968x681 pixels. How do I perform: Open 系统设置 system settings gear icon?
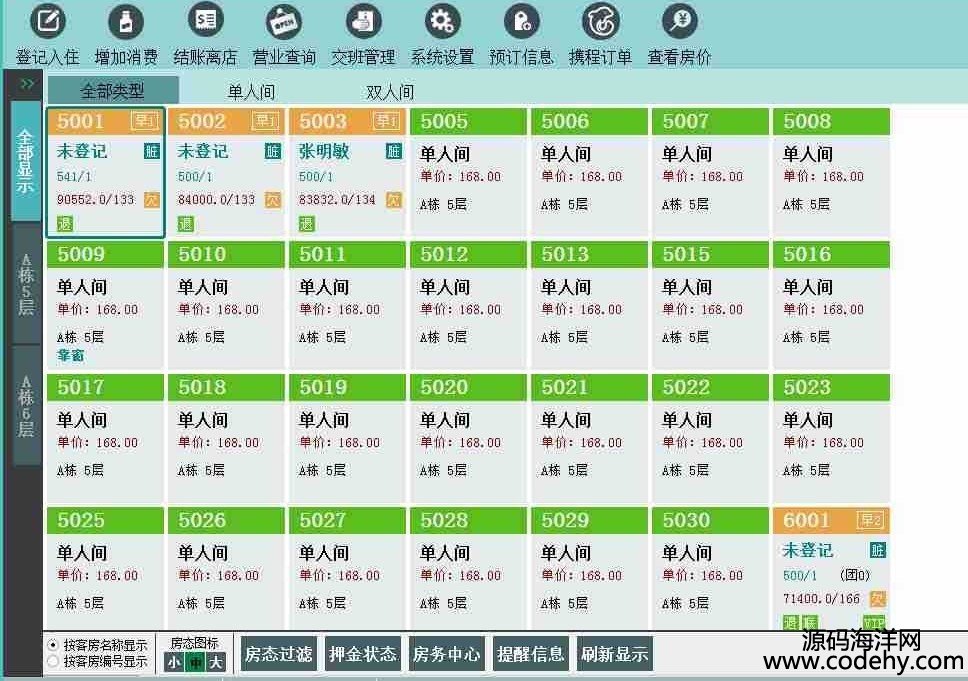tap(442, 22)
